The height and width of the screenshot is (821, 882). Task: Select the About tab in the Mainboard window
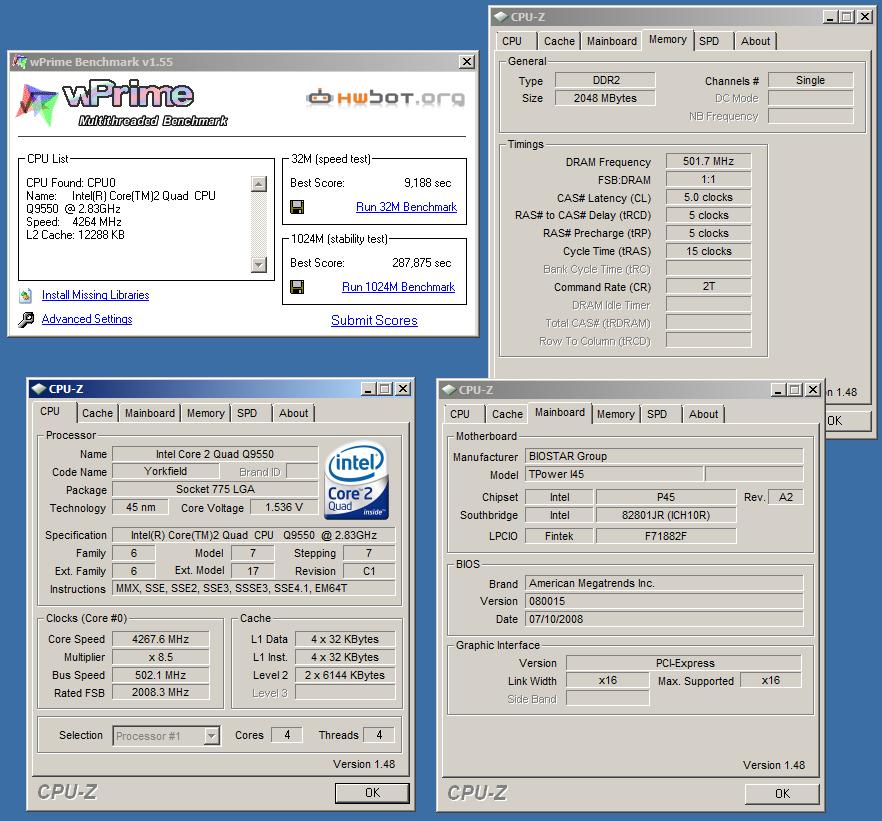click(704, 414)
